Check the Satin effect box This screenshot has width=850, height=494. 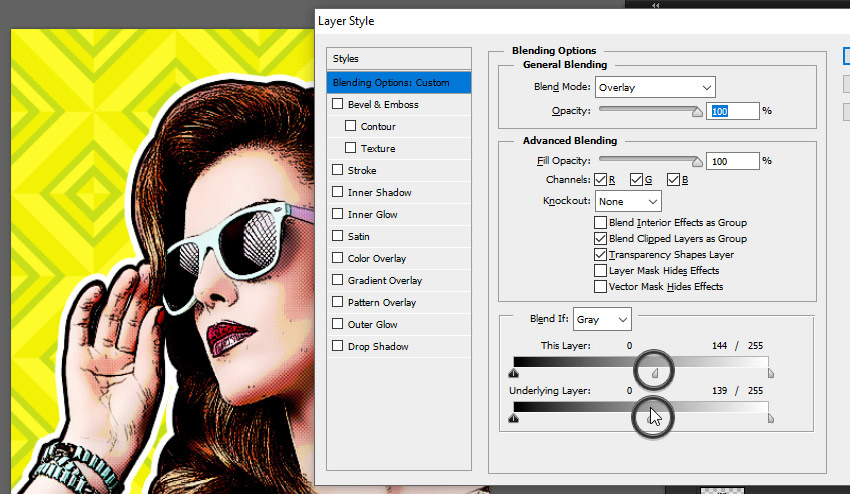pos(338,236)
